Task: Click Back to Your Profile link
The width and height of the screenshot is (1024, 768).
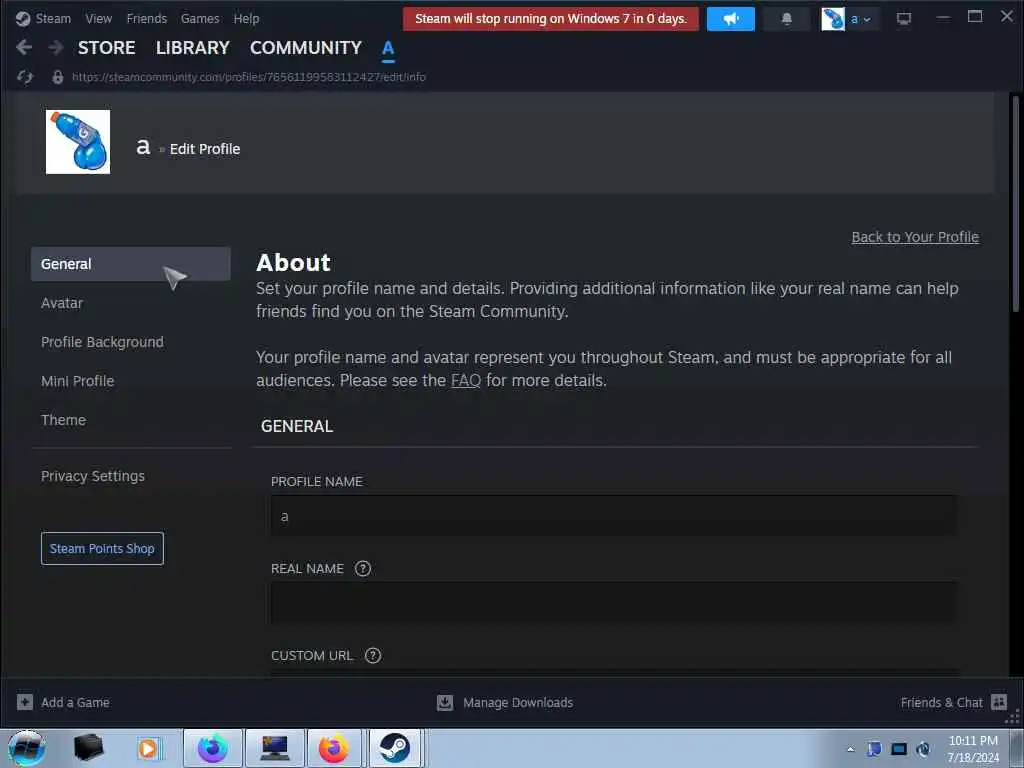Action: [915, 237]
